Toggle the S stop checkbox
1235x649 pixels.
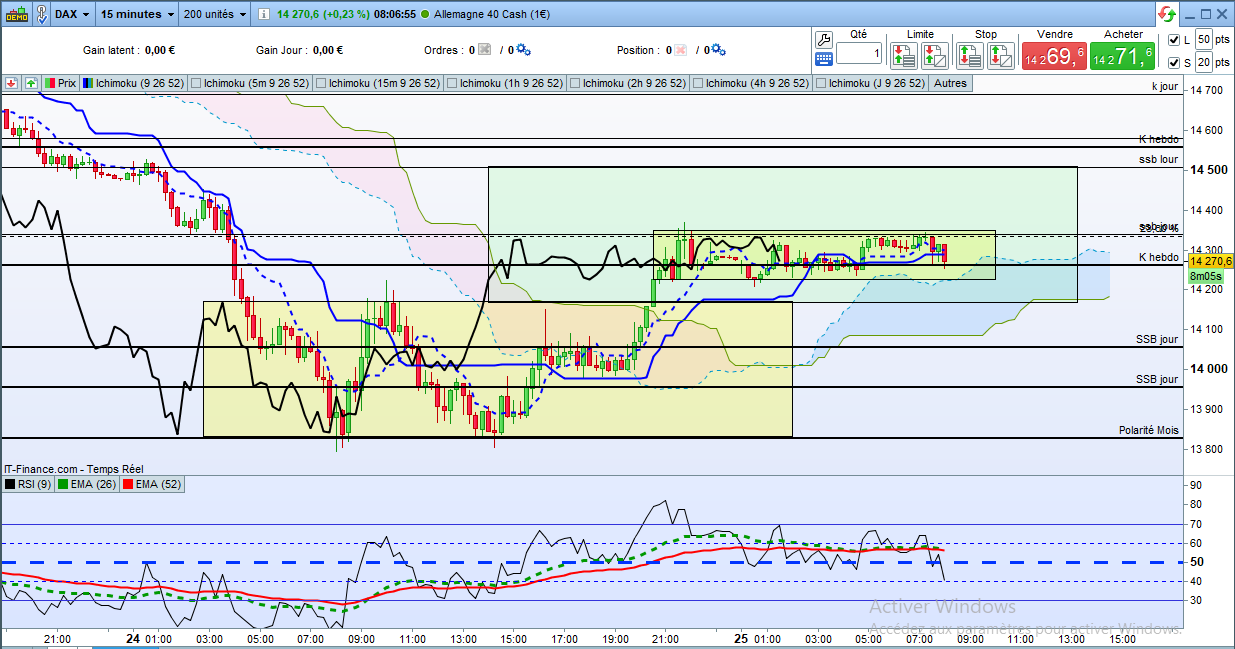pyautogui.click(x=1174, y=62)
